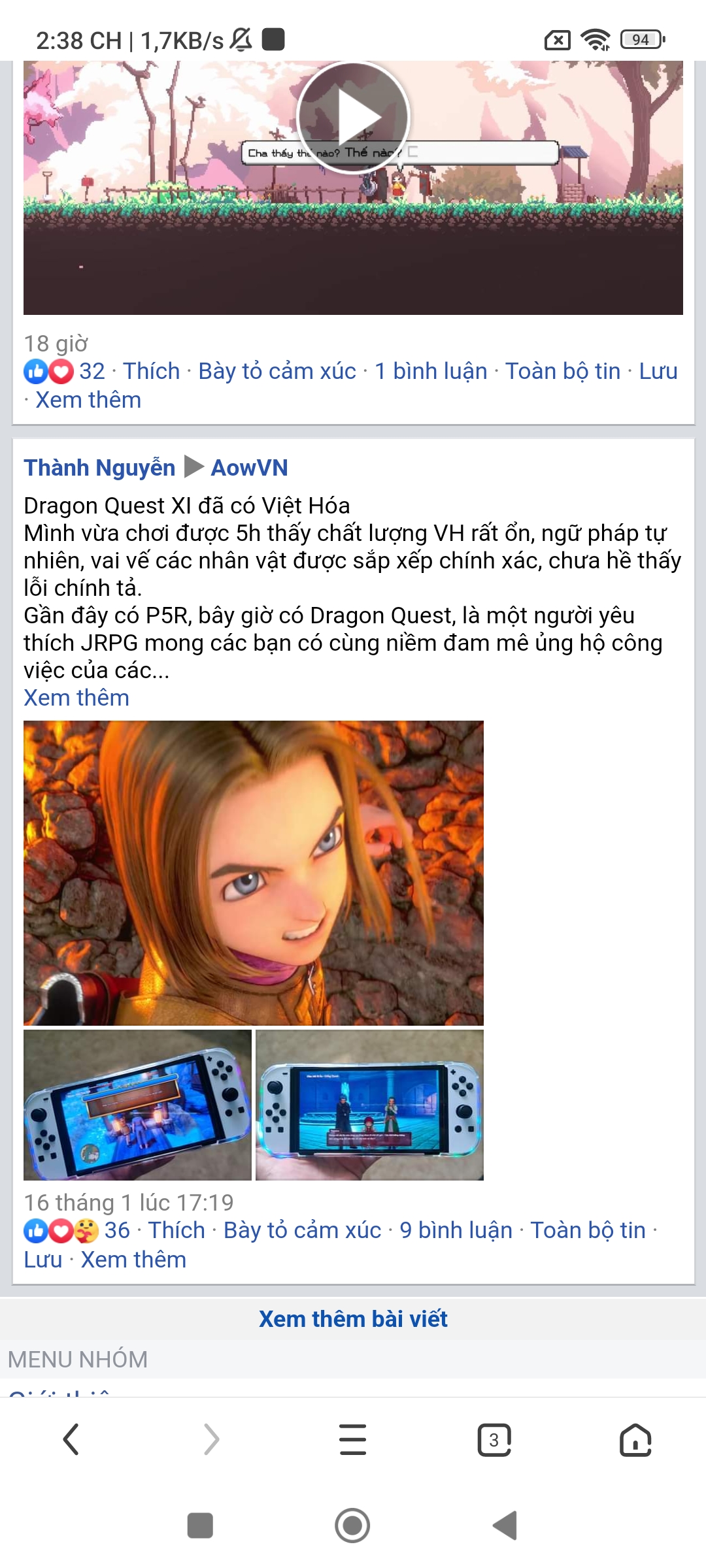Open Thành Nguyễn profile link
The image size is (706, 1568).
click(x=99, y=468)
